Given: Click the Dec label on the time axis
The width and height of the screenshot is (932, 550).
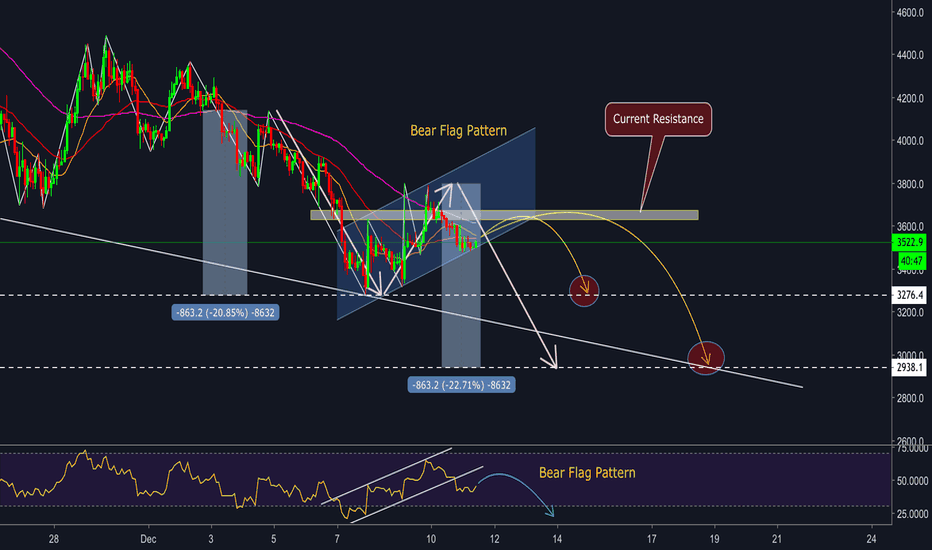Looking at the screenshot, I should (148, 539).
